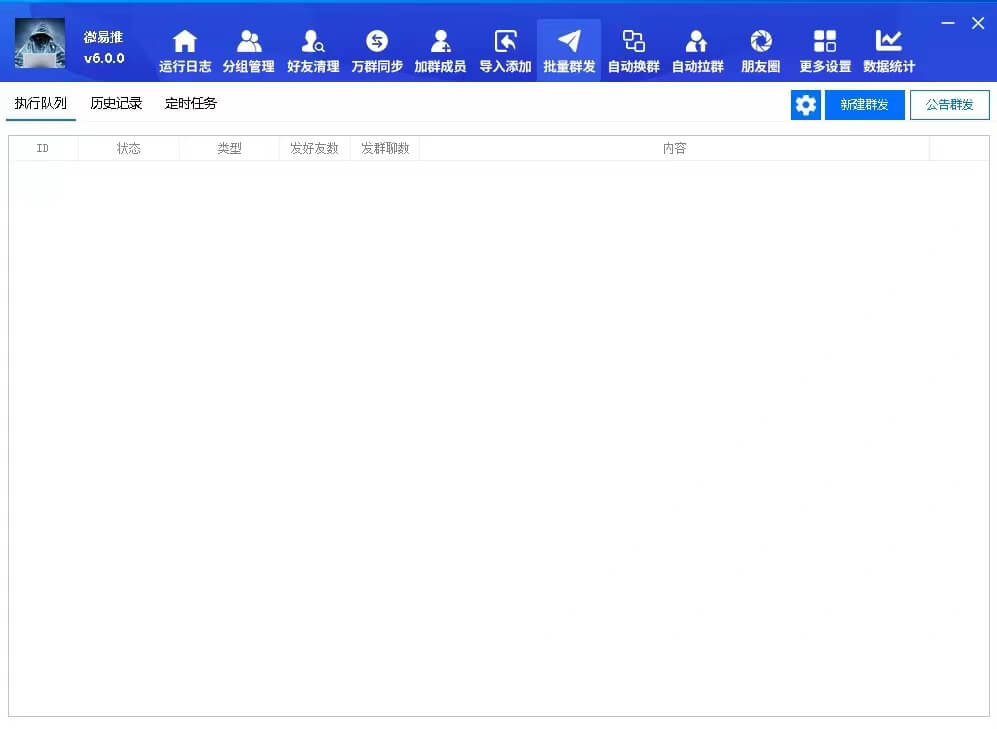This screenshot has width=997, height=729.
Task: Select the 执行队列 execution queue tab
Action: click(40, 102)
